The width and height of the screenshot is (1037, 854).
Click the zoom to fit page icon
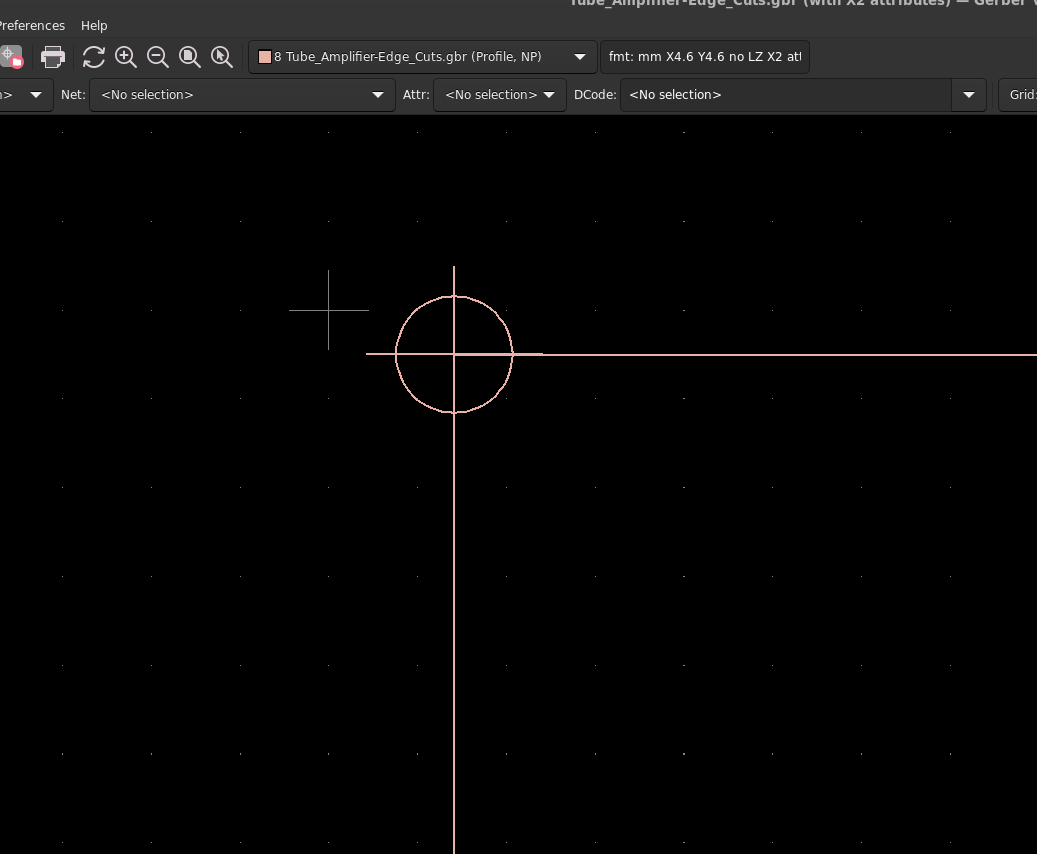(190, 57)
